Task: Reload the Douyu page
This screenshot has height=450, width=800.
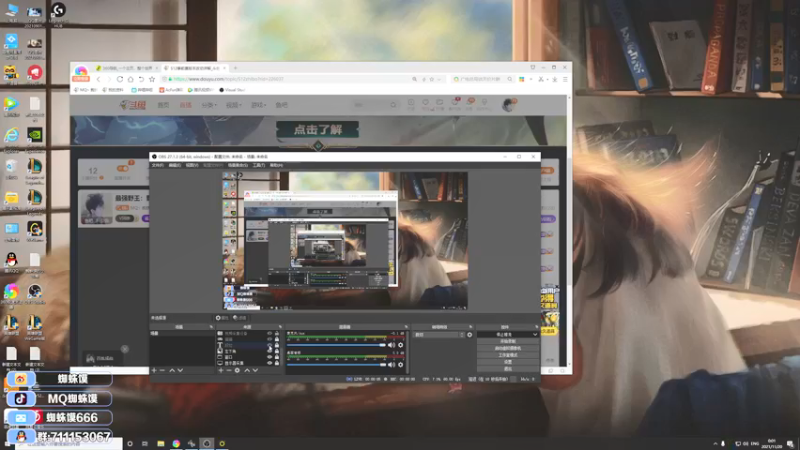Action: (x=119, y=79)
